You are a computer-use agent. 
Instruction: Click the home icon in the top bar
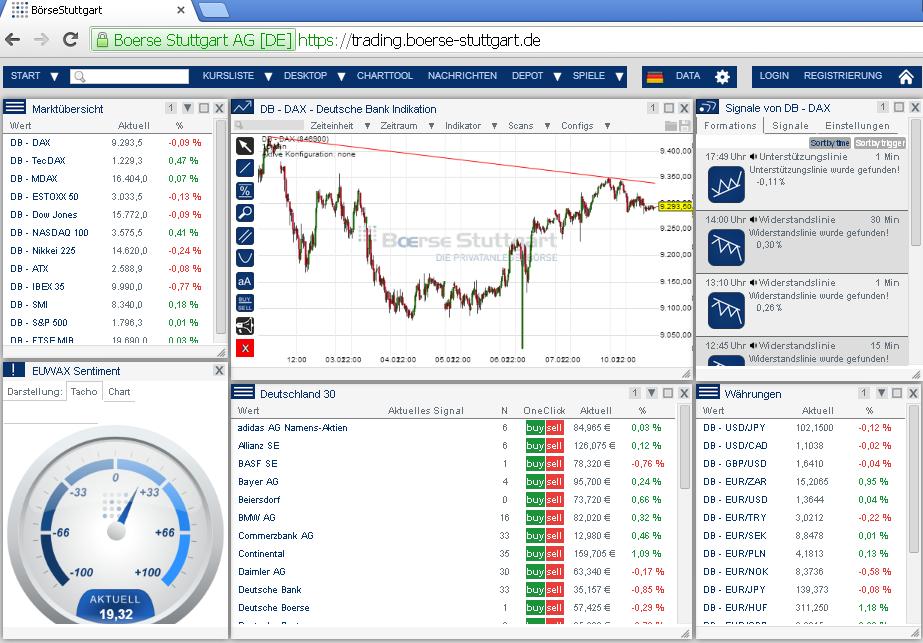pyautogui.click(x=905, y=75)
